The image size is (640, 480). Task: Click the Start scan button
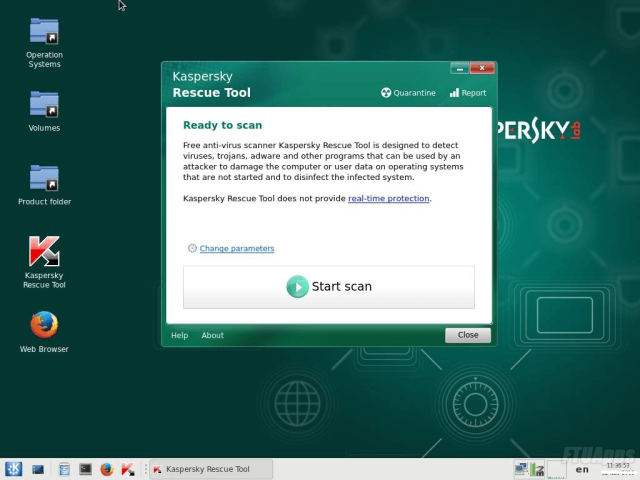pos(329,287)
